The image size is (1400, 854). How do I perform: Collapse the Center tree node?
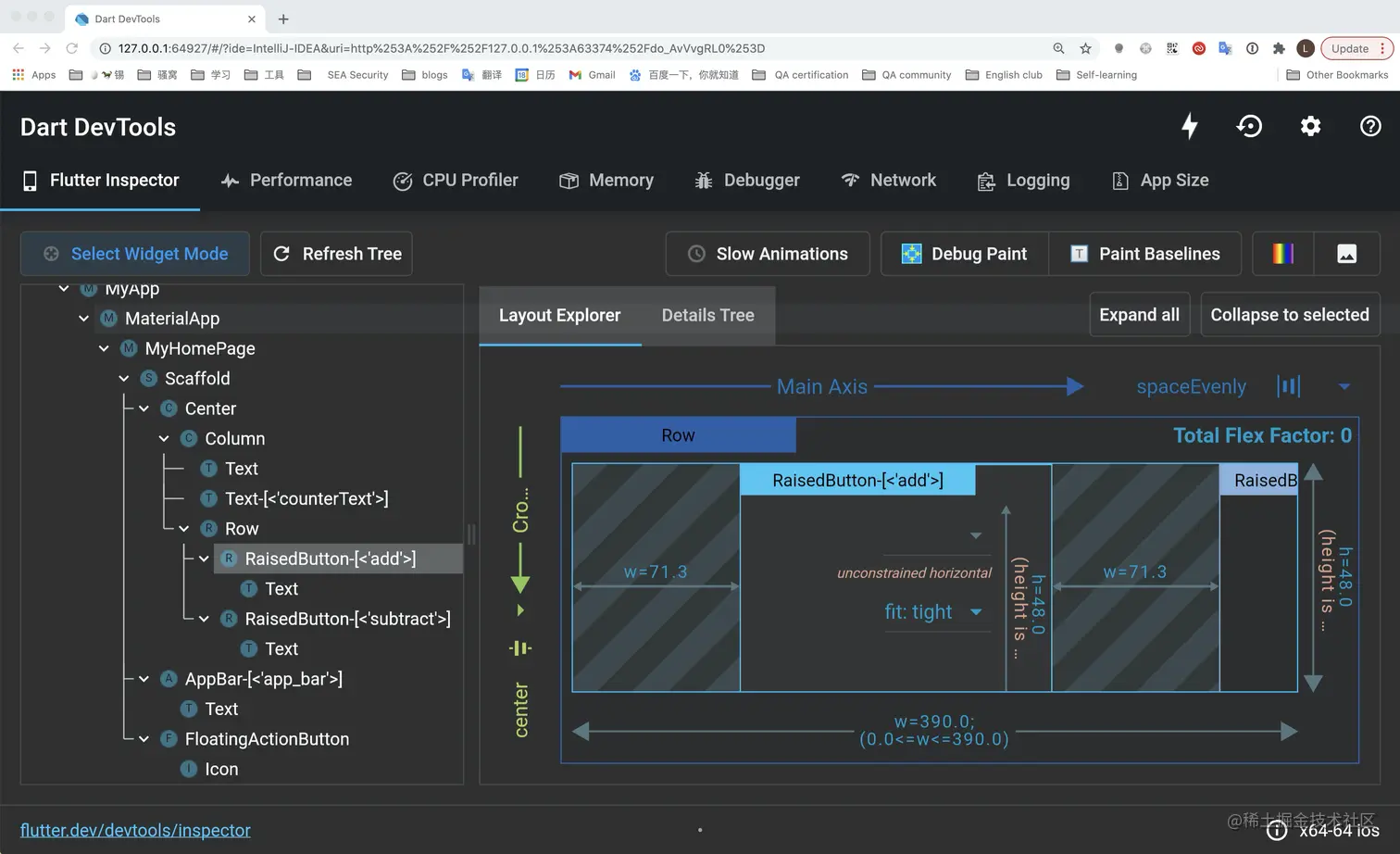[x=144, y=408]
